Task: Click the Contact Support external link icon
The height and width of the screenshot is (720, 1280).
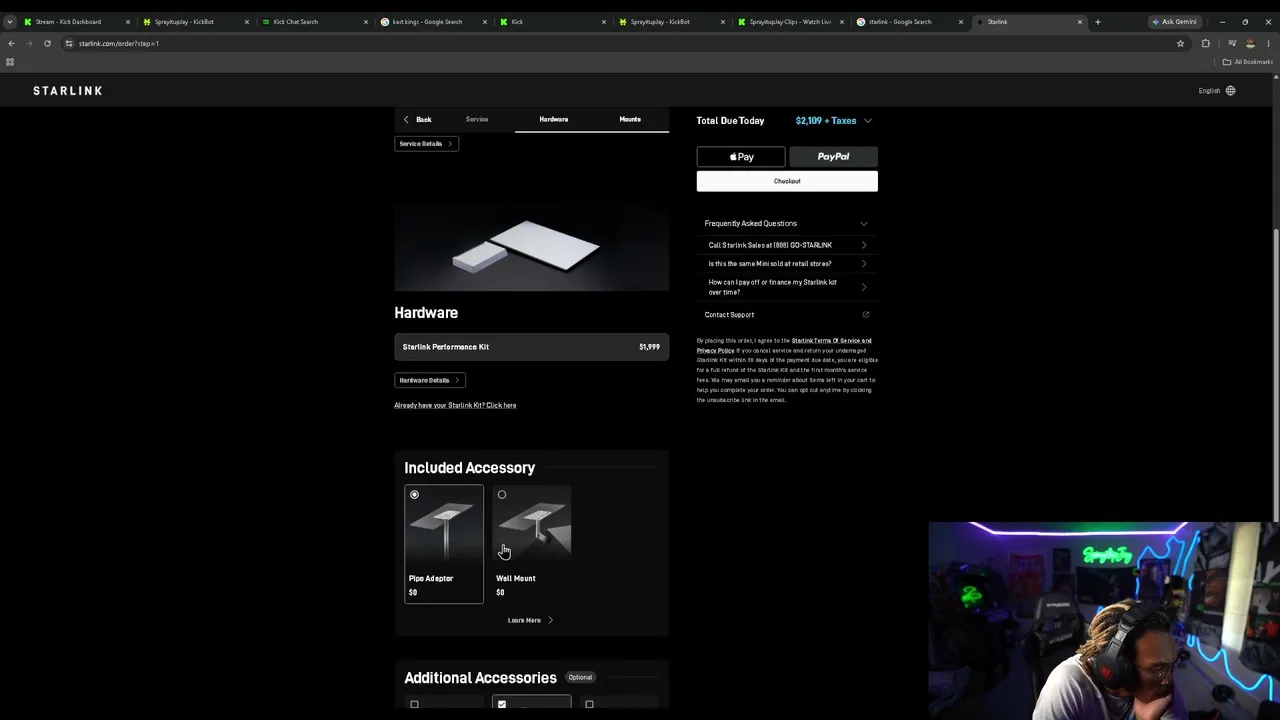Action: pos(865,315)
